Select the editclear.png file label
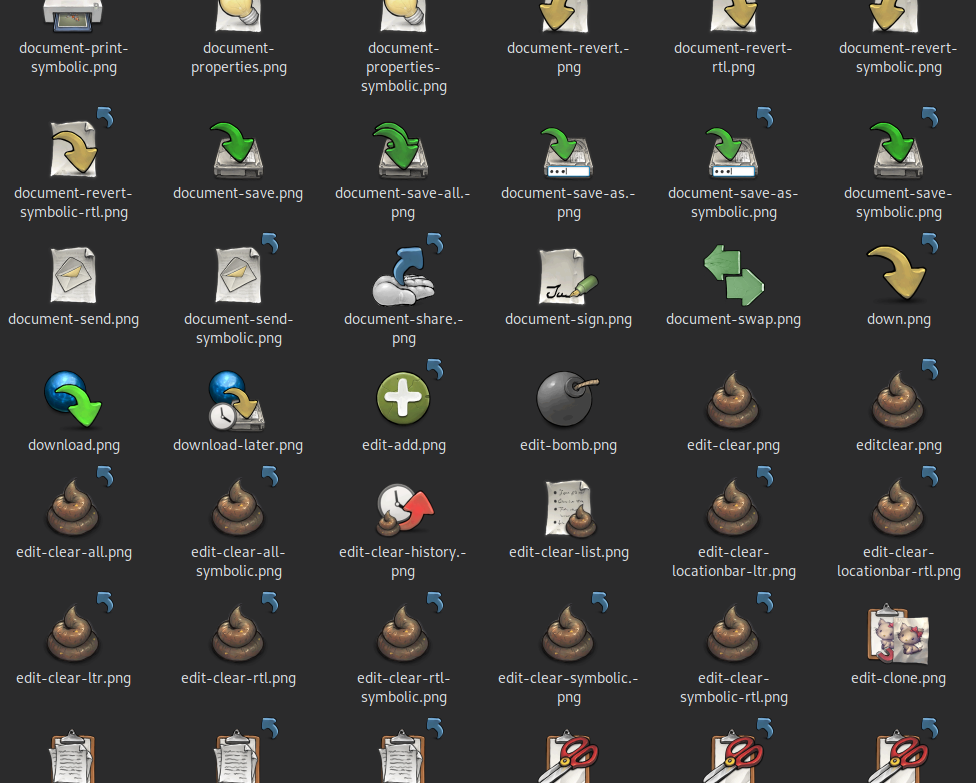This screenshot has width=976, height=783. pyautogui.click(x=898, y=445)
